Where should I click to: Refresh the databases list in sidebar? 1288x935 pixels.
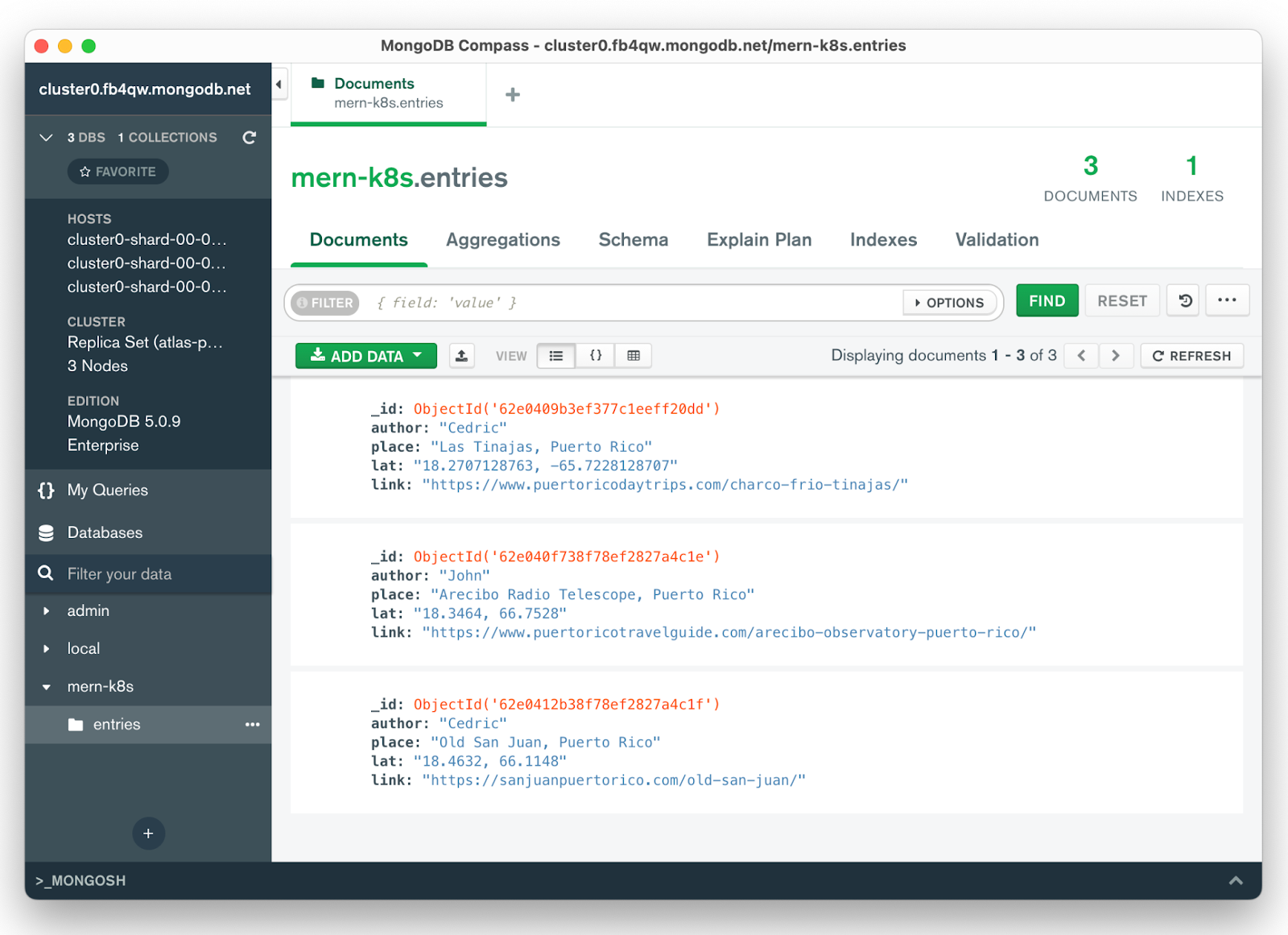click(250, 138)
